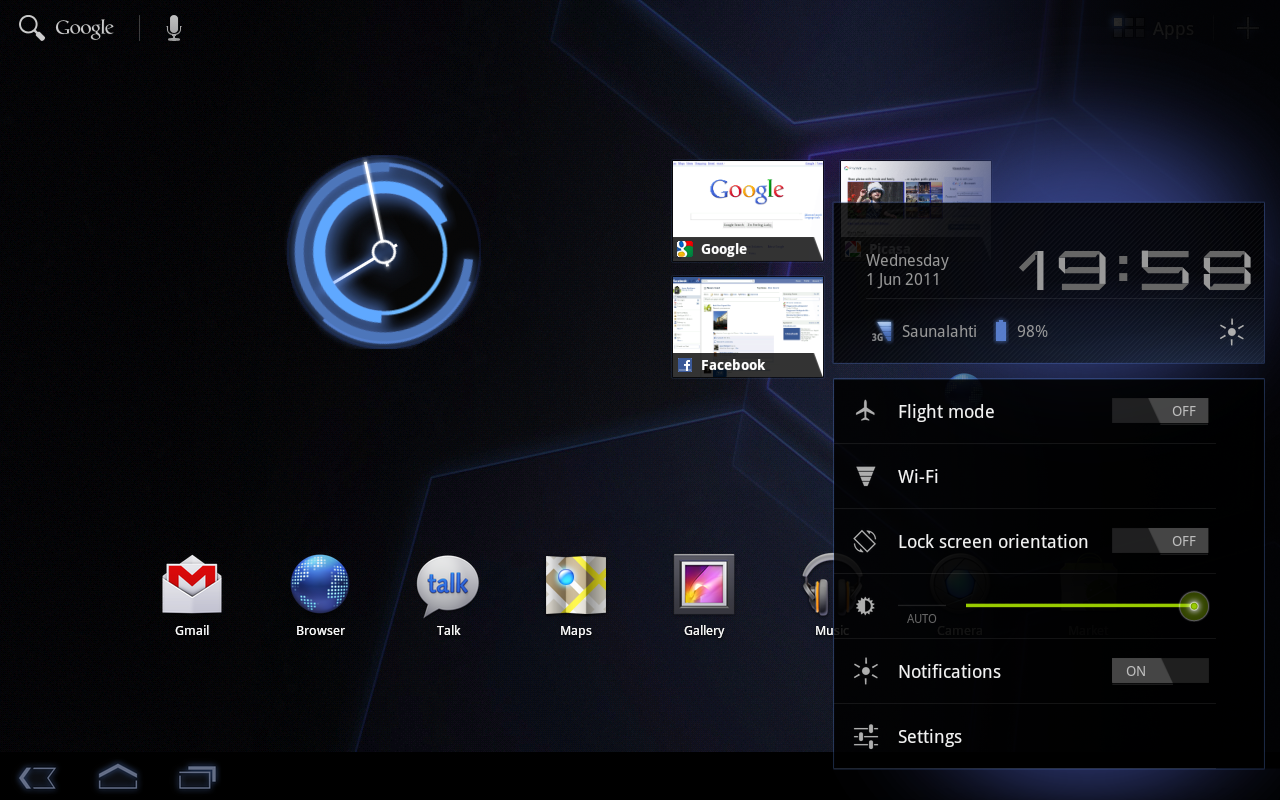
Task: Open the Wi-Fi settings row
Action: point(1025,476)
